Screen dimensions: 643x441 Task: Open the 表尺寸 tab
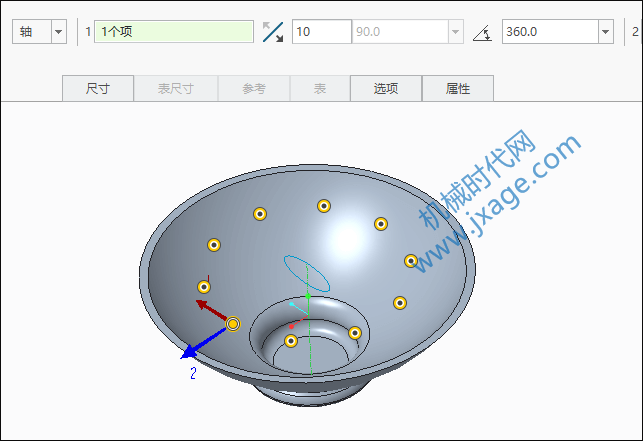176,88
